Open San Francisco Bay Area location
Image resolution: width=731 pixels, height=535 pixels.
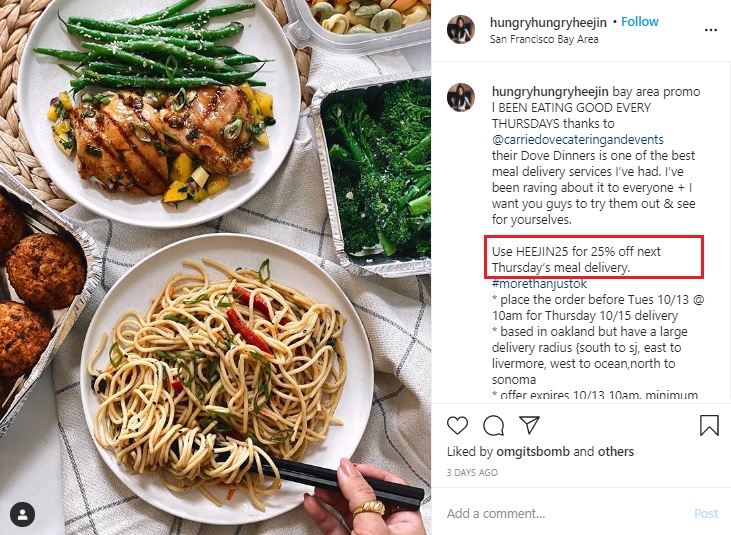(544, 40)
